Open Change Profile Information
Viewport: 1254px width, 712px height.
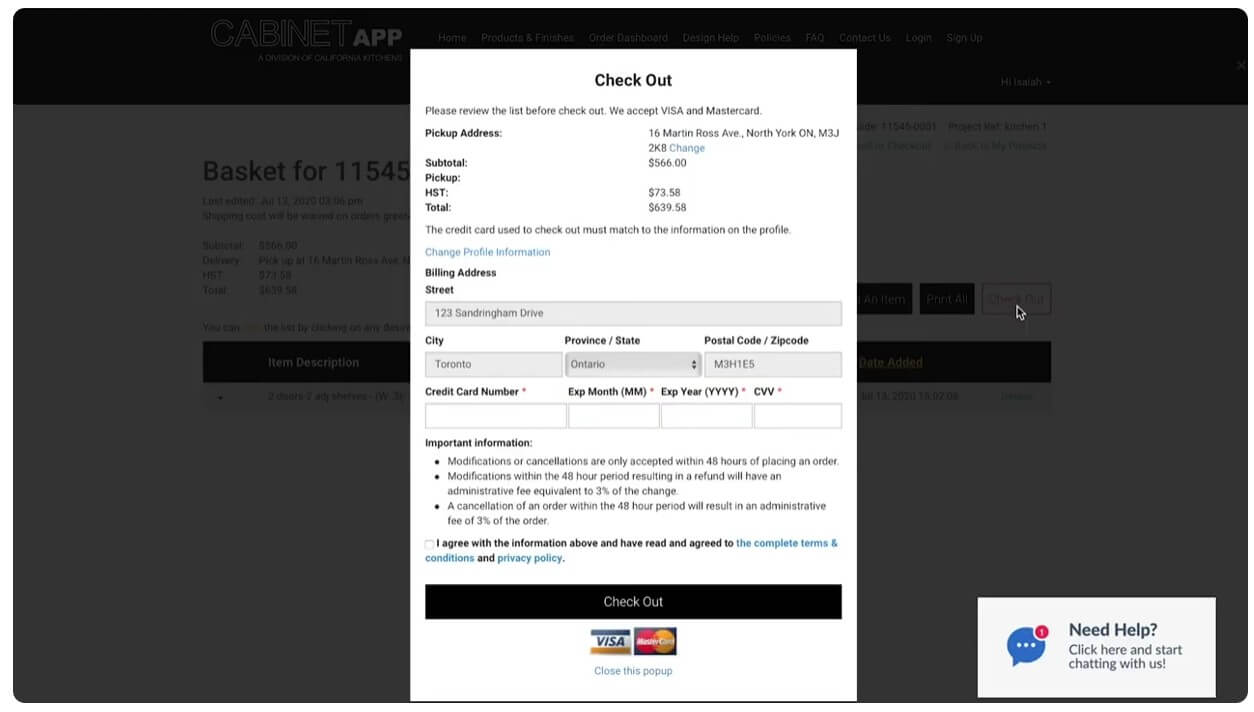(487, 252)
